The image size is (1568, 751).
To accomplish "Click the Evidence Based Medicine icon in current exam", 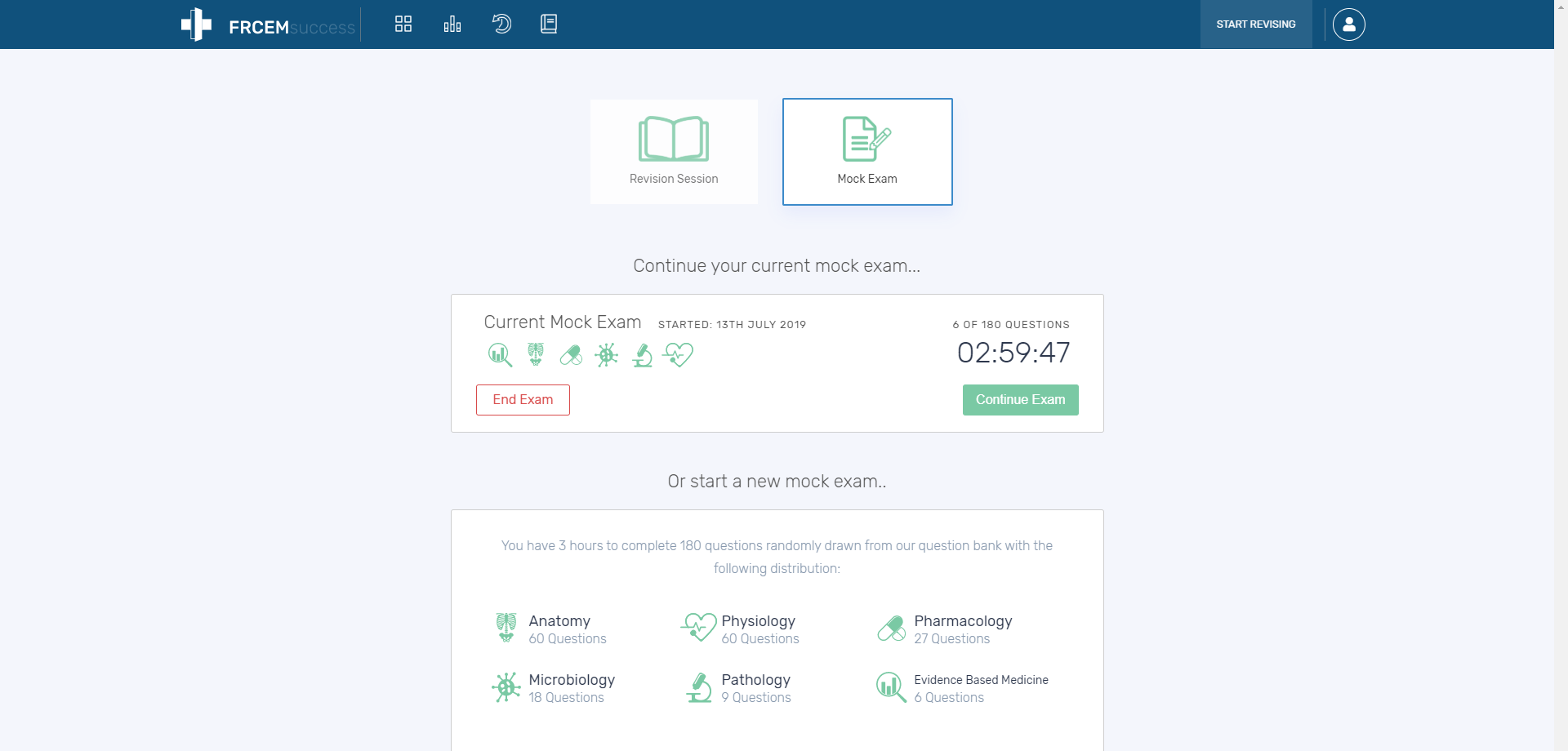I will [x=500, y=355].
